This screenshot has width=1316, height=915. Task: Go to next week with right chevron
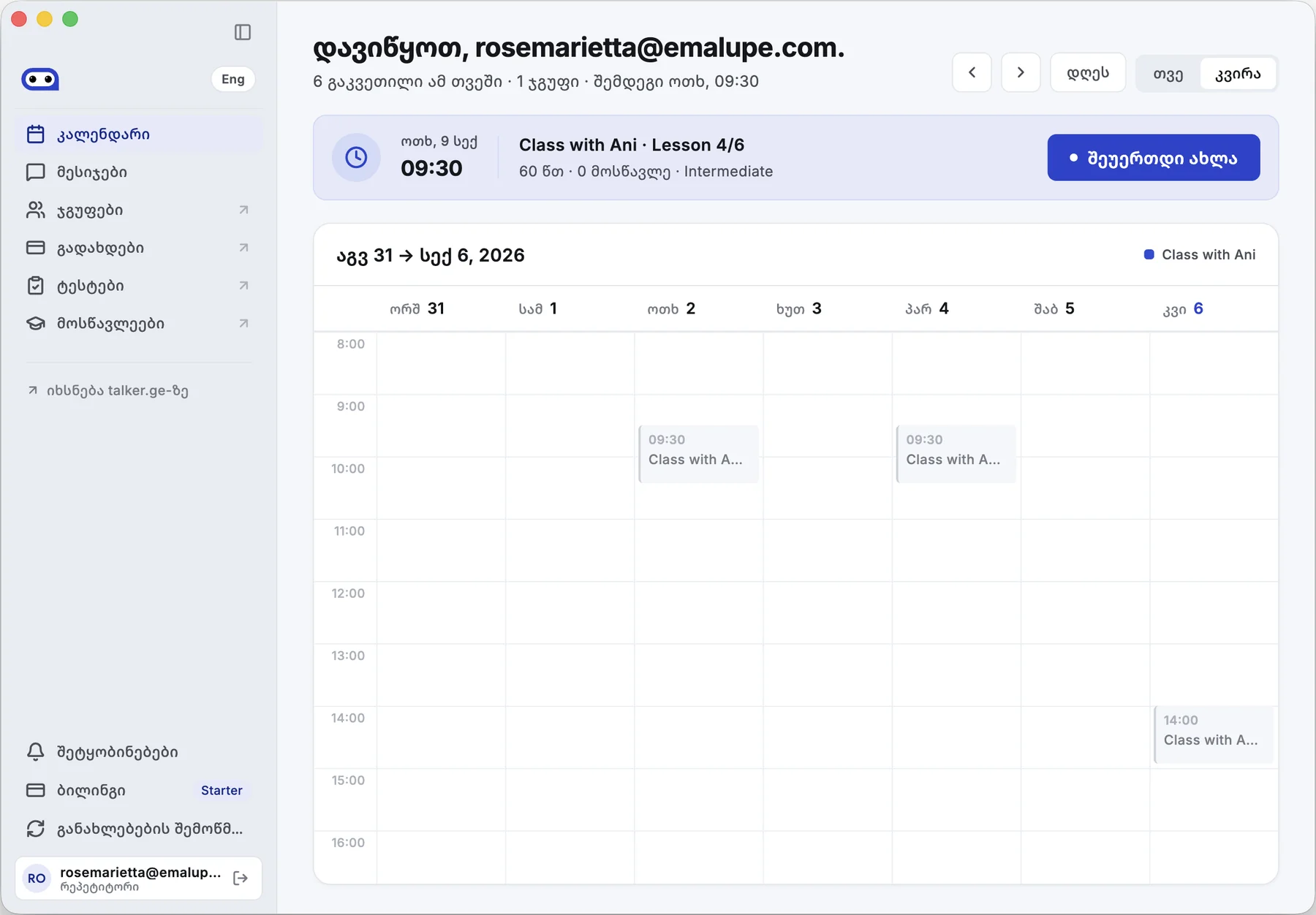pyautogui.click(x=1021, y=72)
